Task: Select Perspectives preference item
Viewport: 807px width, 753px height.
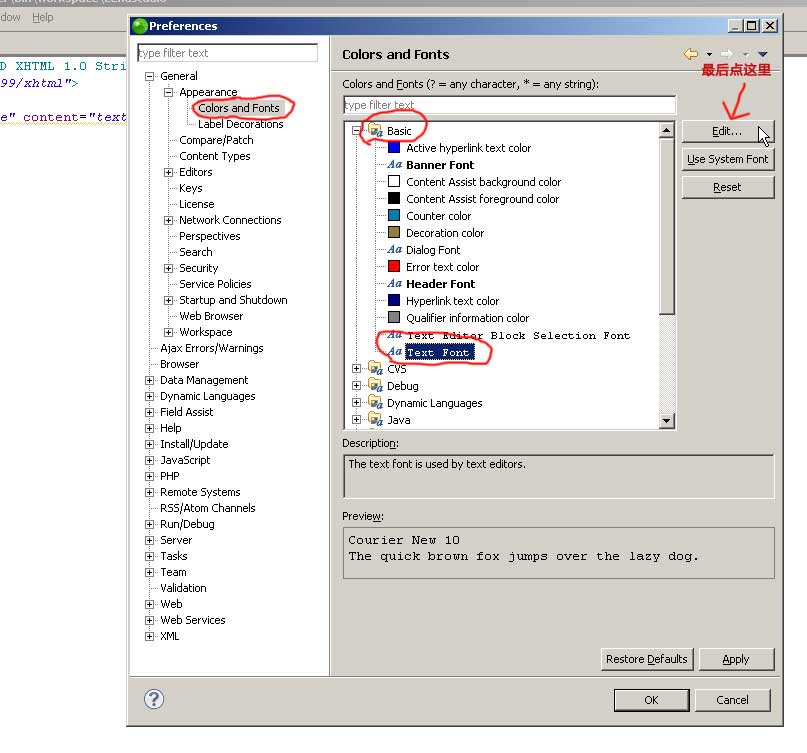Action: 209,236
